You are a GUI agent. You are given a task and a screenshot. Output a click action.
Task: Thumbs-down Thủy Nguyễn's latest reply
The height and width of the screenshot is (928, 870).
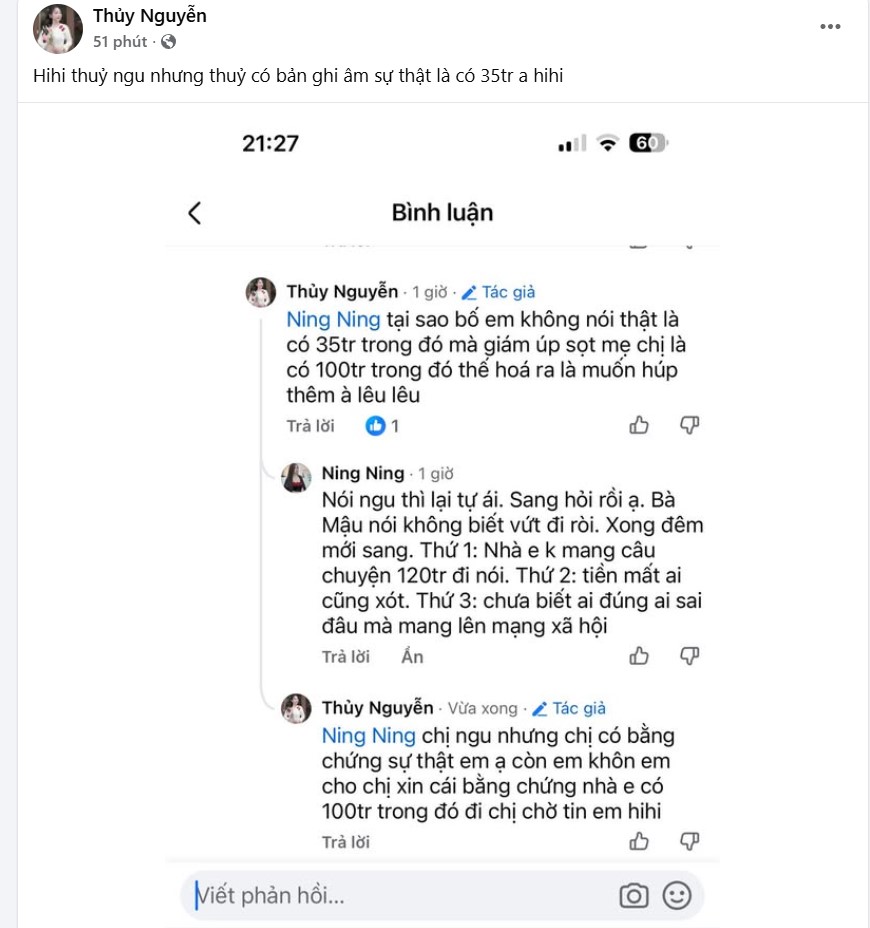coord(689,841)
